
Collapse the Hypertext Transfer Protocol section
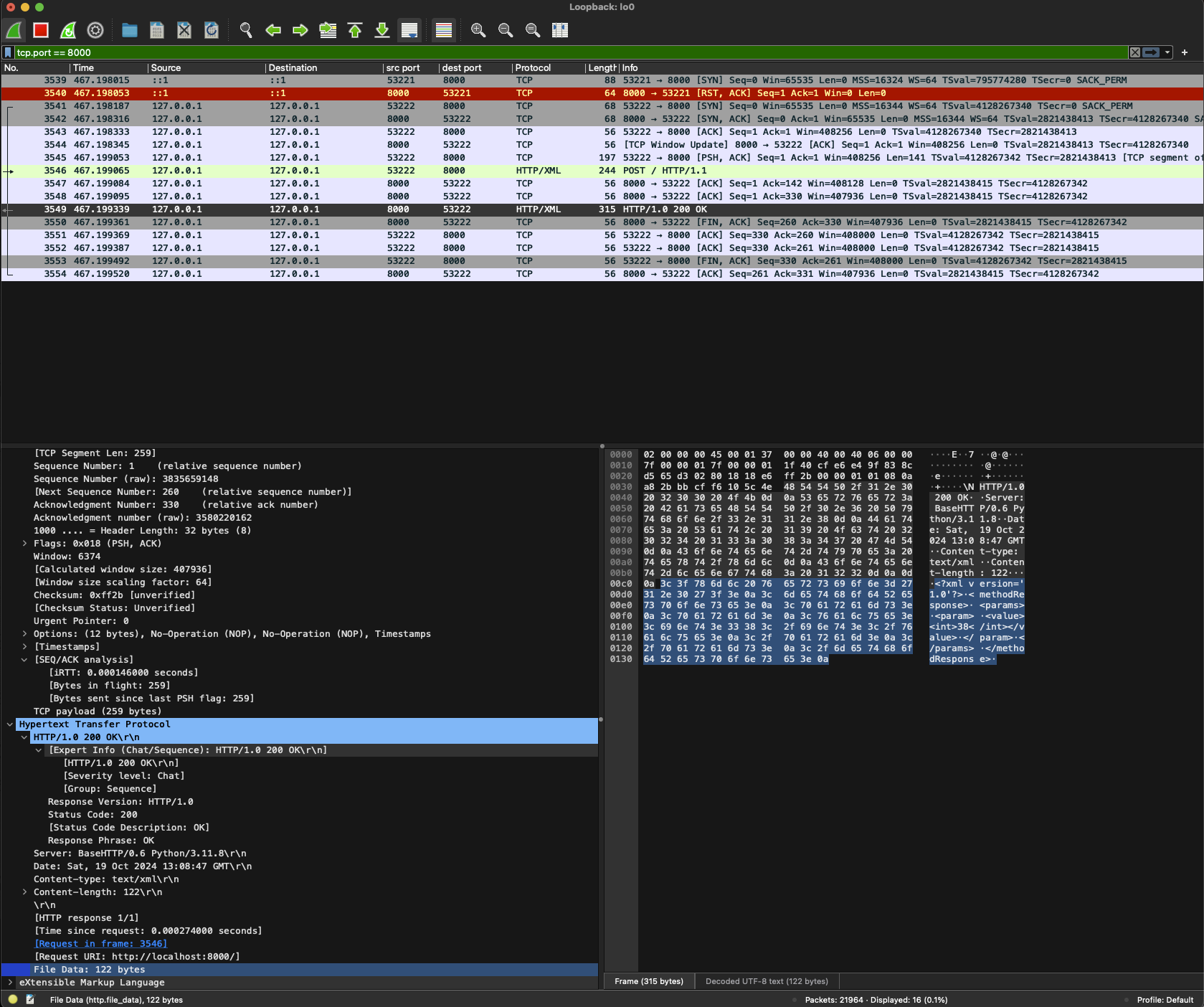[x=10, y=724]
